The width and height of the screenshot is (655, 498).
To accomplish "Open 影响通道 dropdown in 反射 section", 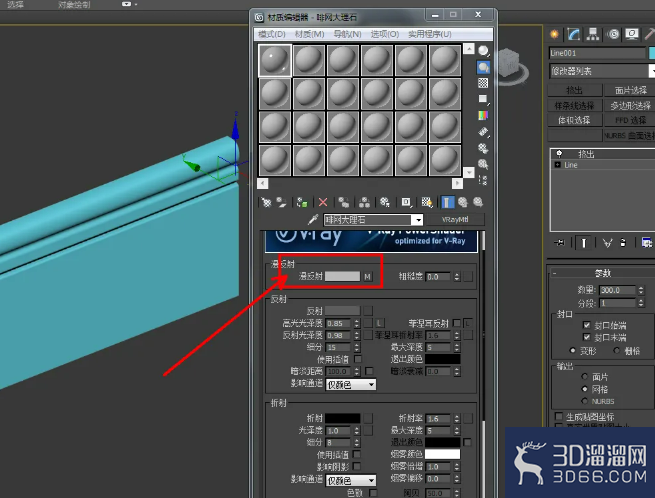I will 350,385.
